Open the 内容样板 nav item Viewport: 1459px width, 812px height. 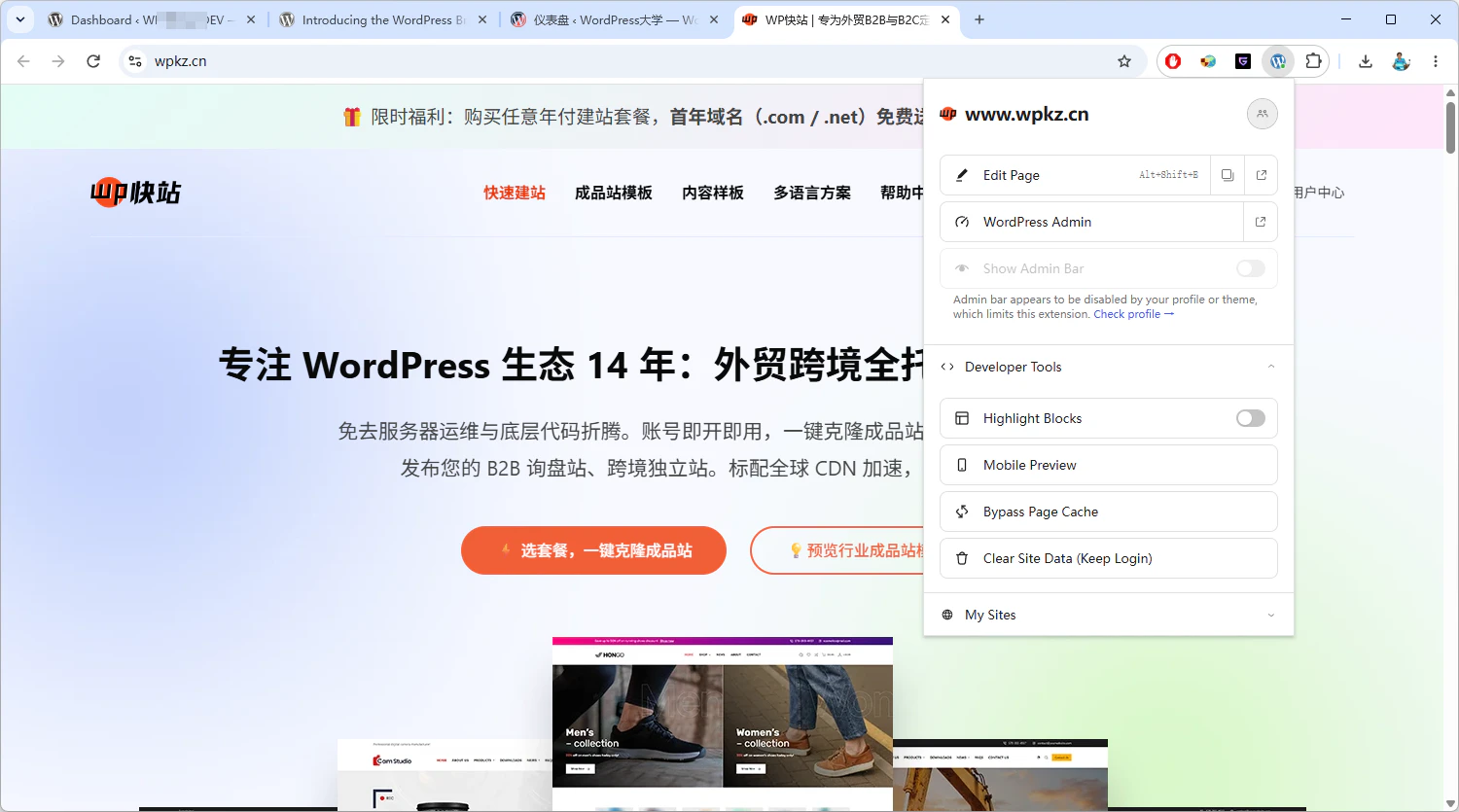[x=713, y=193]
